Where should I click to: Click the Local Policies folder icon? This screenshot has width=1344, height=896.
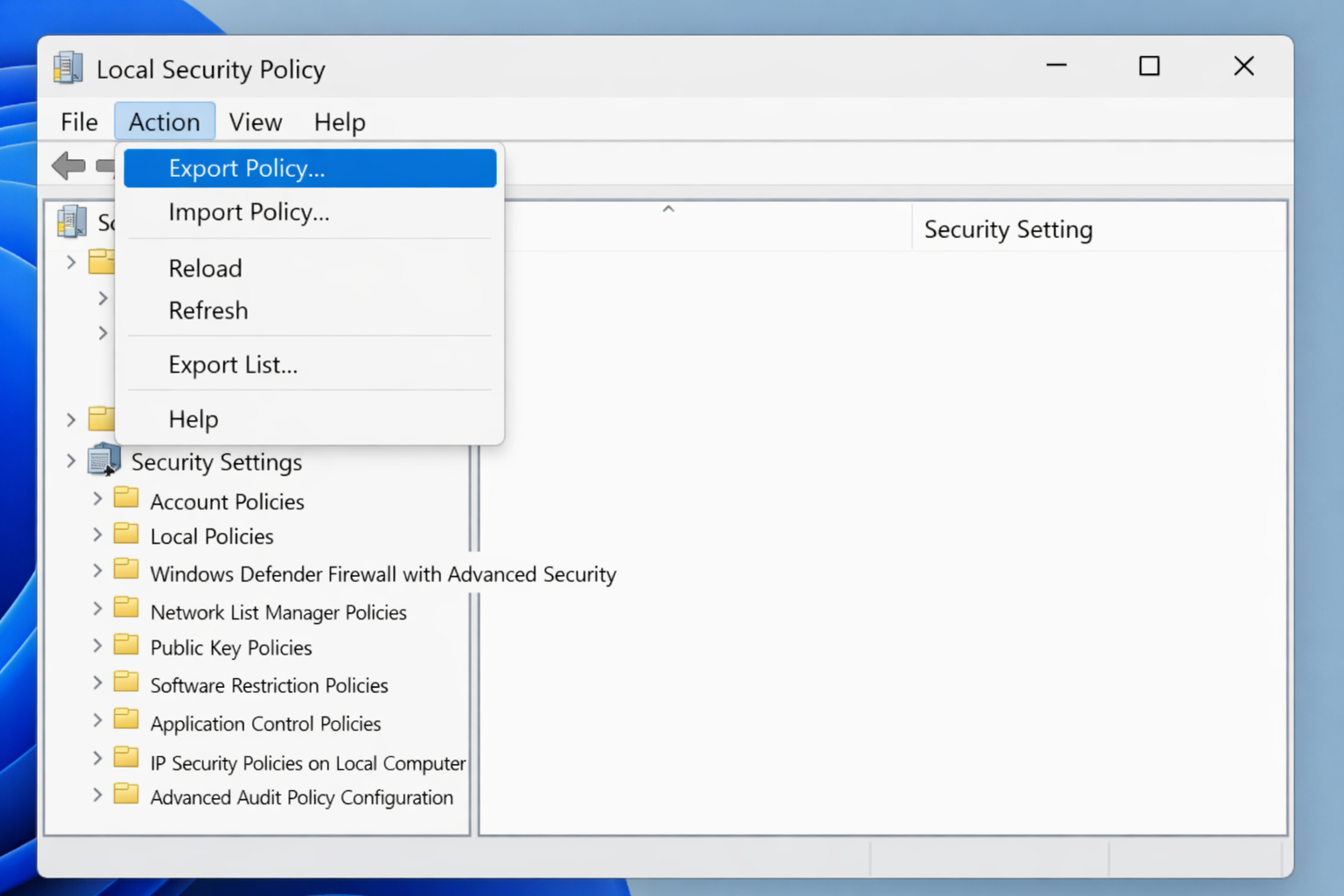point(126,534)
